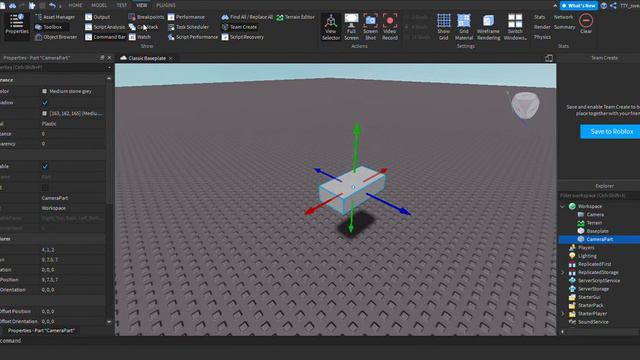Open the Watch window
Viewport: 640px width, 360px height.
(140, 37)
